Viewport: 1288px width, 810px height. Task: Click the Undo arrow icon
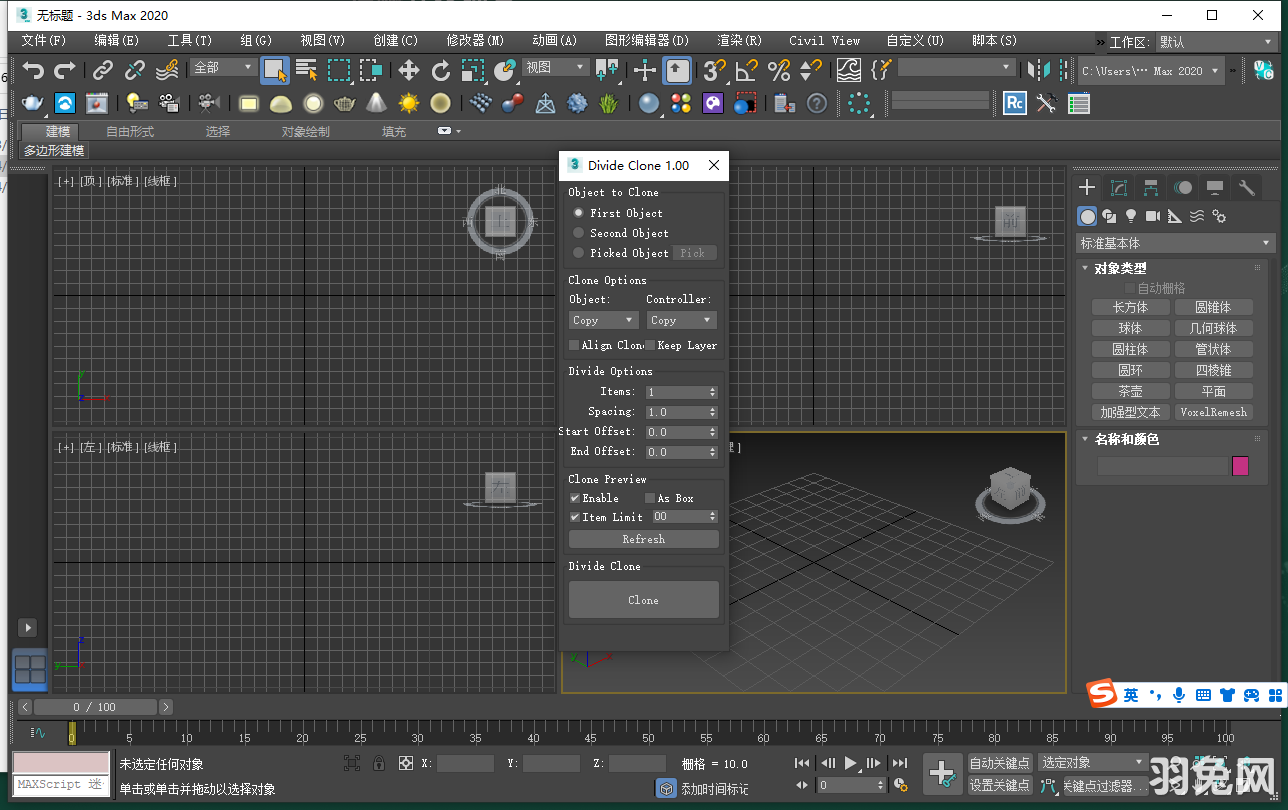[x=34, y=71]
